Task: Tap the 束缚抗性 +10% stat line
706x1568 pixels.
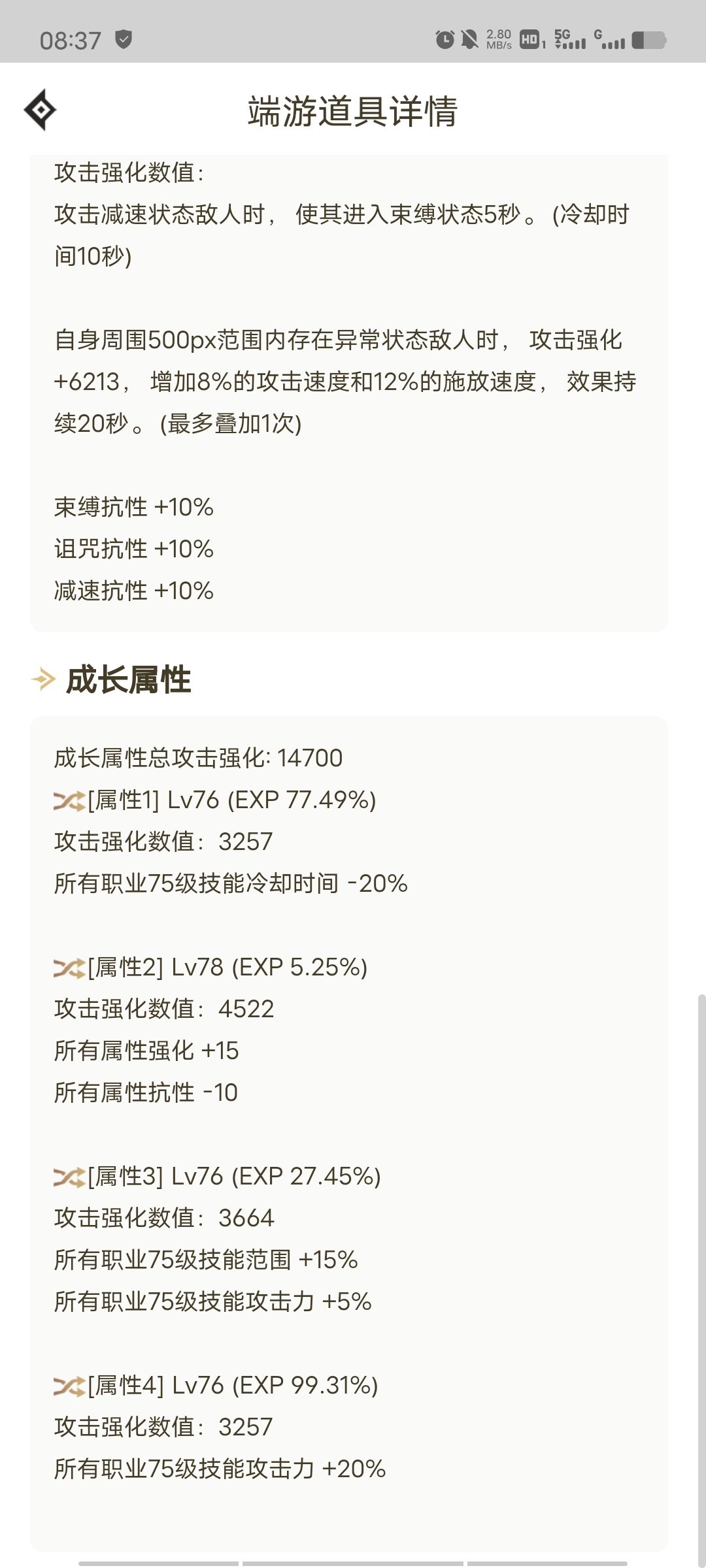Action: 134,508
